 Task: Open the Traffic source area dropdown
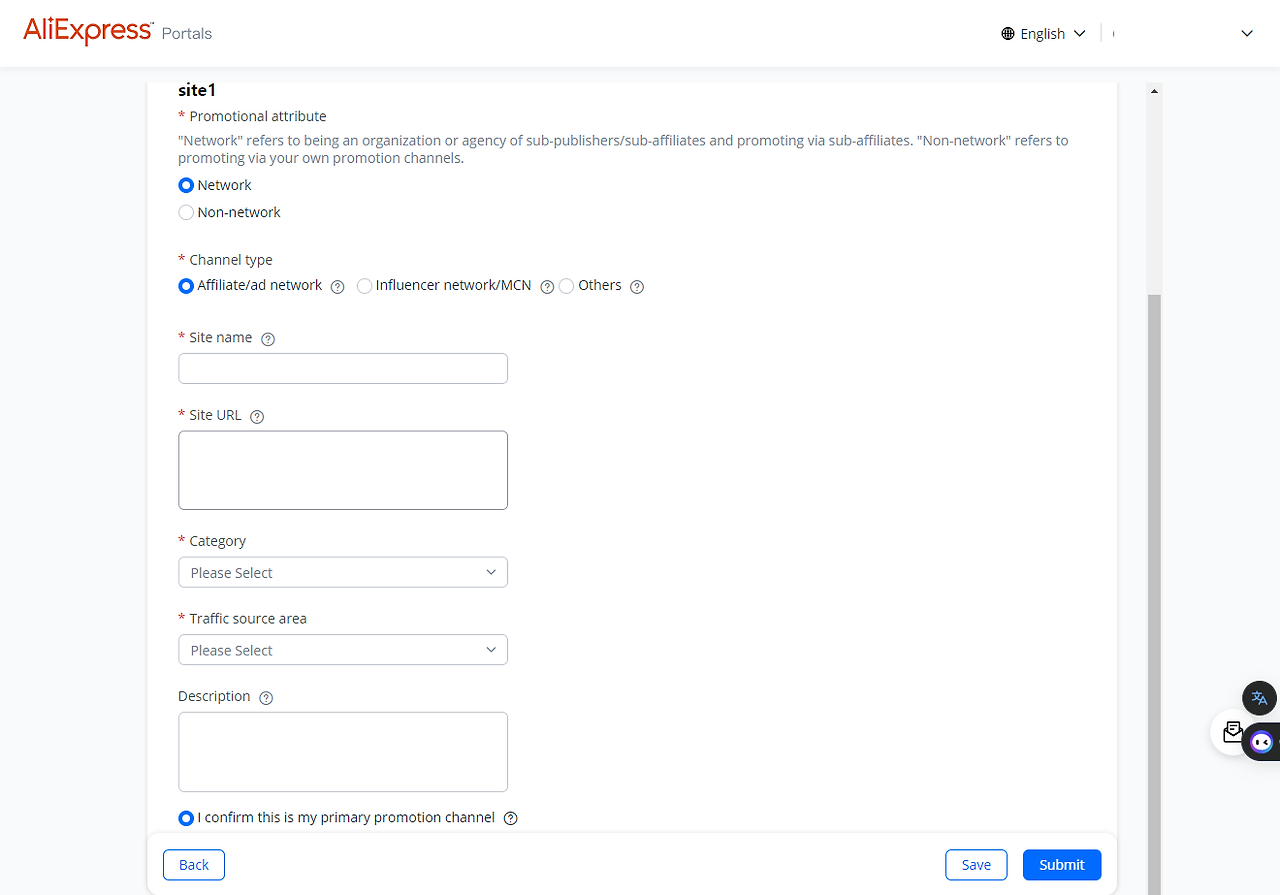point(343,650)
